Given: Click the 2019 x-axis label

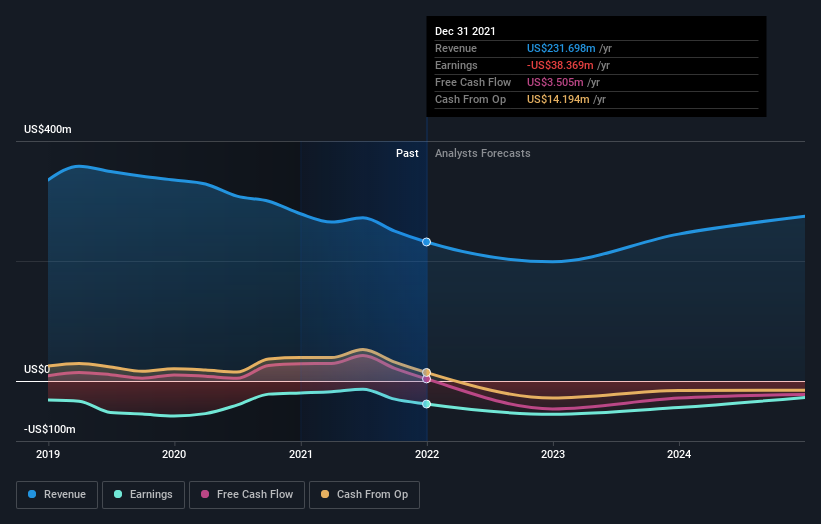Looking at the screenshot, I should click(48, 454).
